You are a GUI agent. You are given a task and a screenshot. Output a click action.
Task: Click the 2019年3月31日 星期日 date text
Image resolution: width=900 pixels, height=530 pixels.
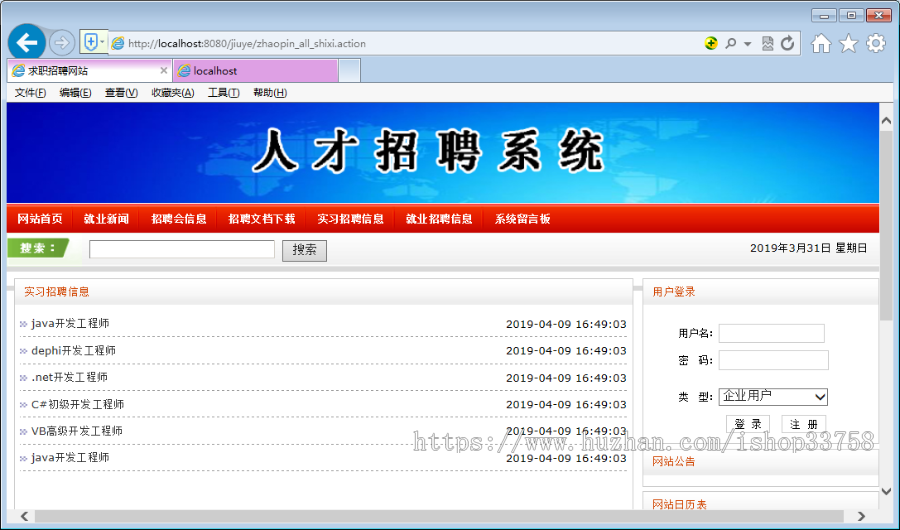click(x=809, y=248)
